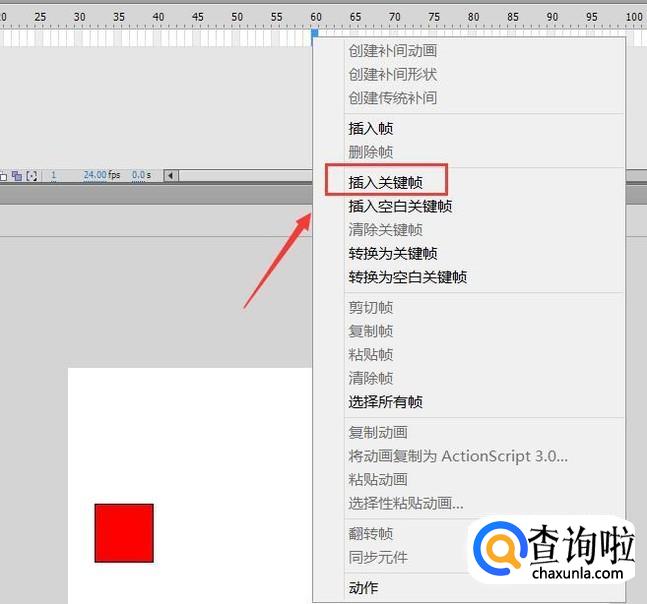Click frame number 75 on timeline ruler
This screenshot has height=604, width=647.
(434, 17)
